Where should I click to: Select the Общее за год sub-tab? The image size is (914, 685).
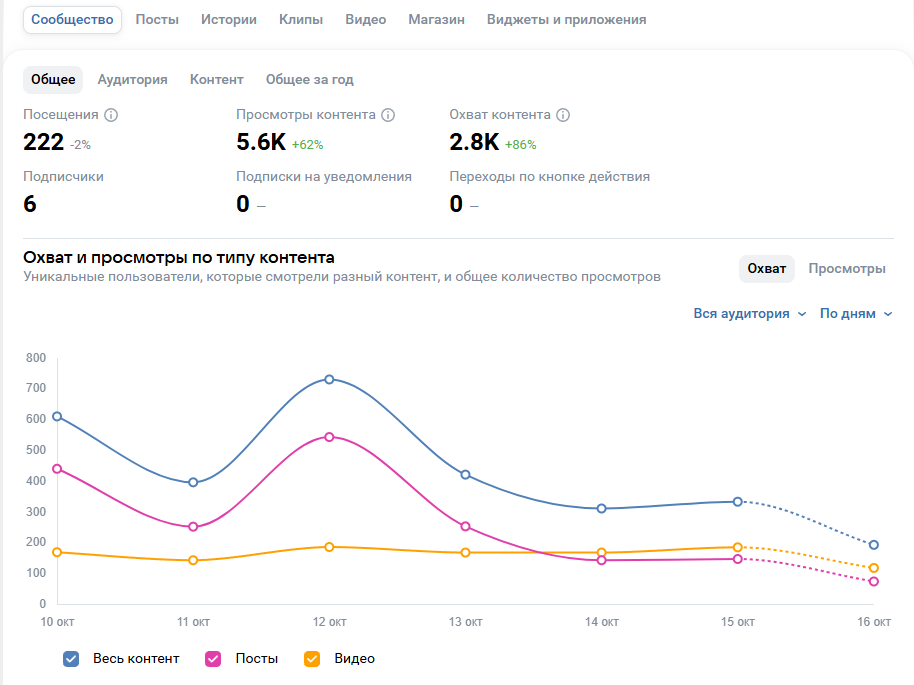pos(309,80)
